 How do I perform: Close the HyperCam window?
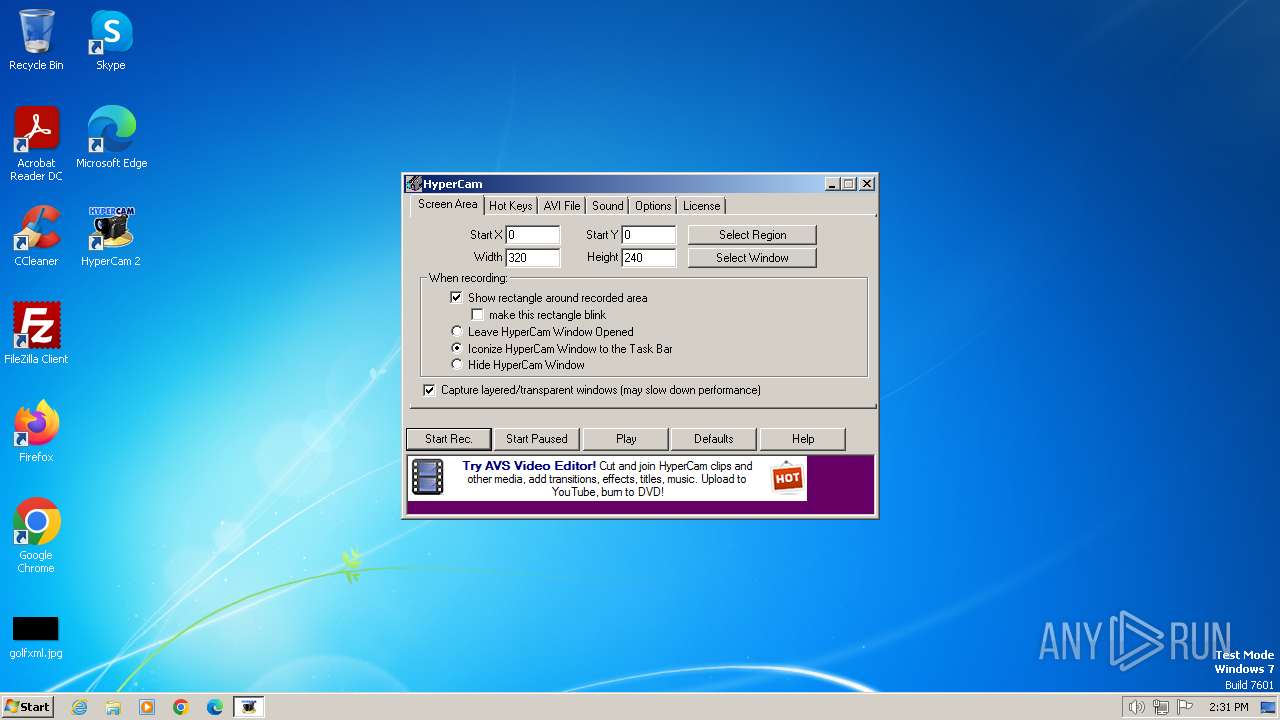tap(867, 184)
